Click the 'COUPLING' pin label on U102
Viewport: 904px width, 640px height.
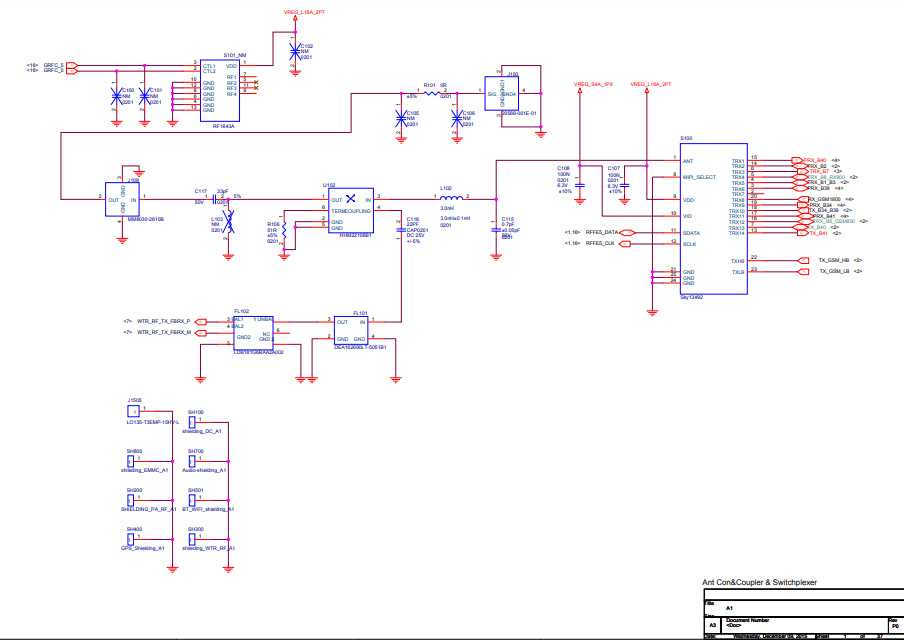pyautogui.click(x=357, y=211)
